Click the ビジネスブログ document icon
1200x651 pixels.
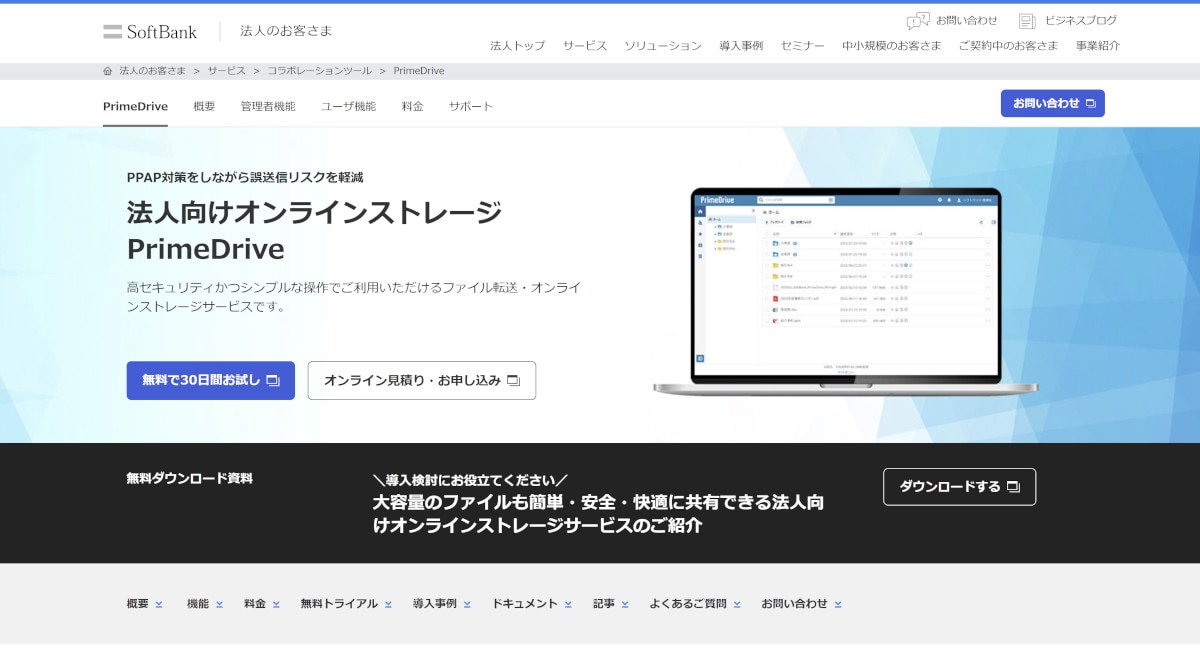[1027, 21]
